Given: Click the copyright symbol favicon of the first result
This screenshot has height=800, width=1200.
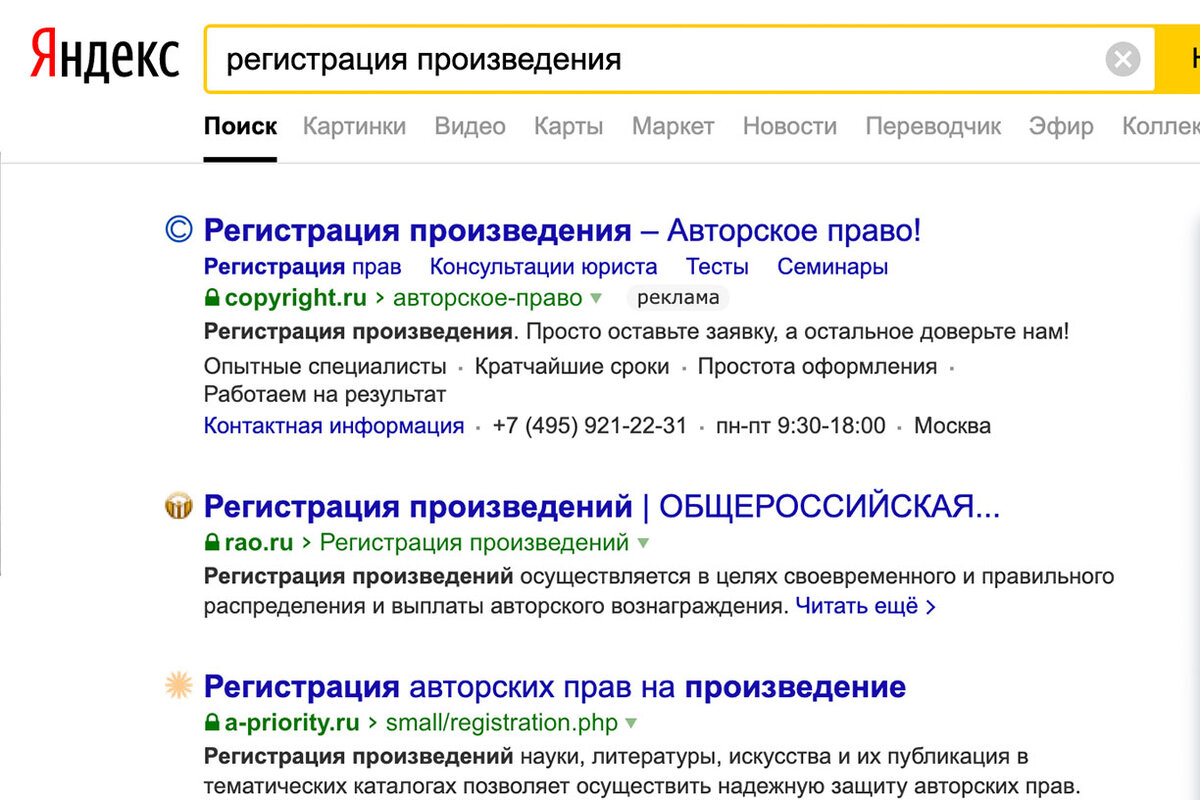Looking at the screenshot, I should (178, 229).
